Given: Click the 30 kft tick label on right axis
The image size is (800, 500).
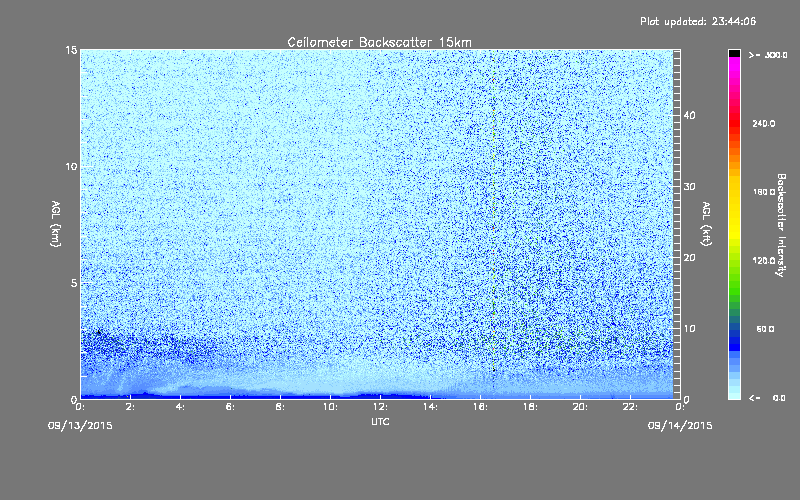Looking at the screenshot, I should (689, 187).
